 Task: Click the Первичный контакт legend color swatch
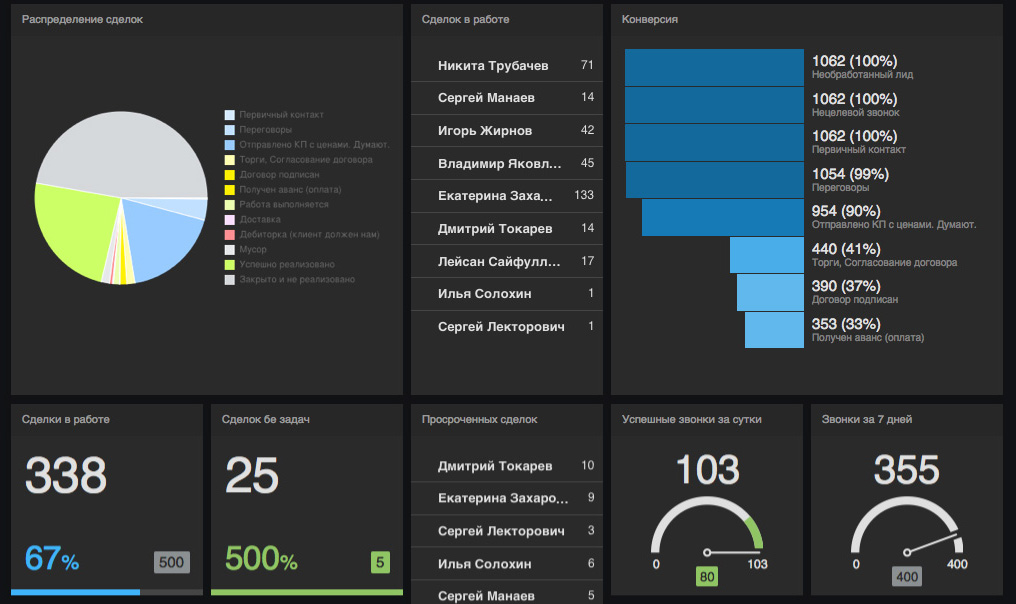coord(230,115)
